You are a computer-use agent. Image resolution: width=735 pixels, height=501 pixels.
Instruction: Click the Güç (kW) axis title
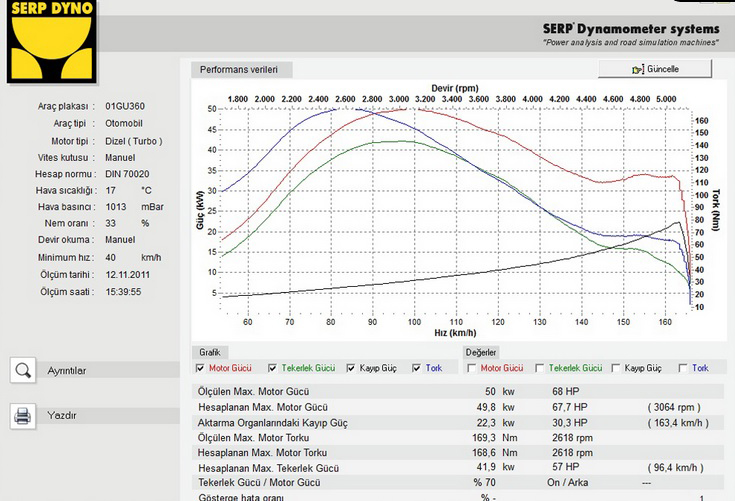pos(200,210)
